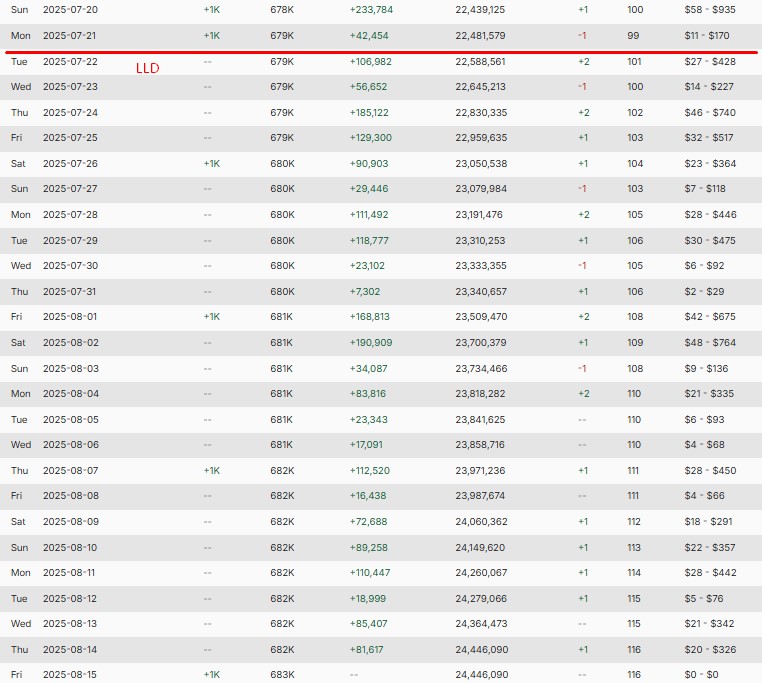Select total views 23,841,625
Image resolution: width=762 pixels, height=683 pixels.
pos(480,420)
